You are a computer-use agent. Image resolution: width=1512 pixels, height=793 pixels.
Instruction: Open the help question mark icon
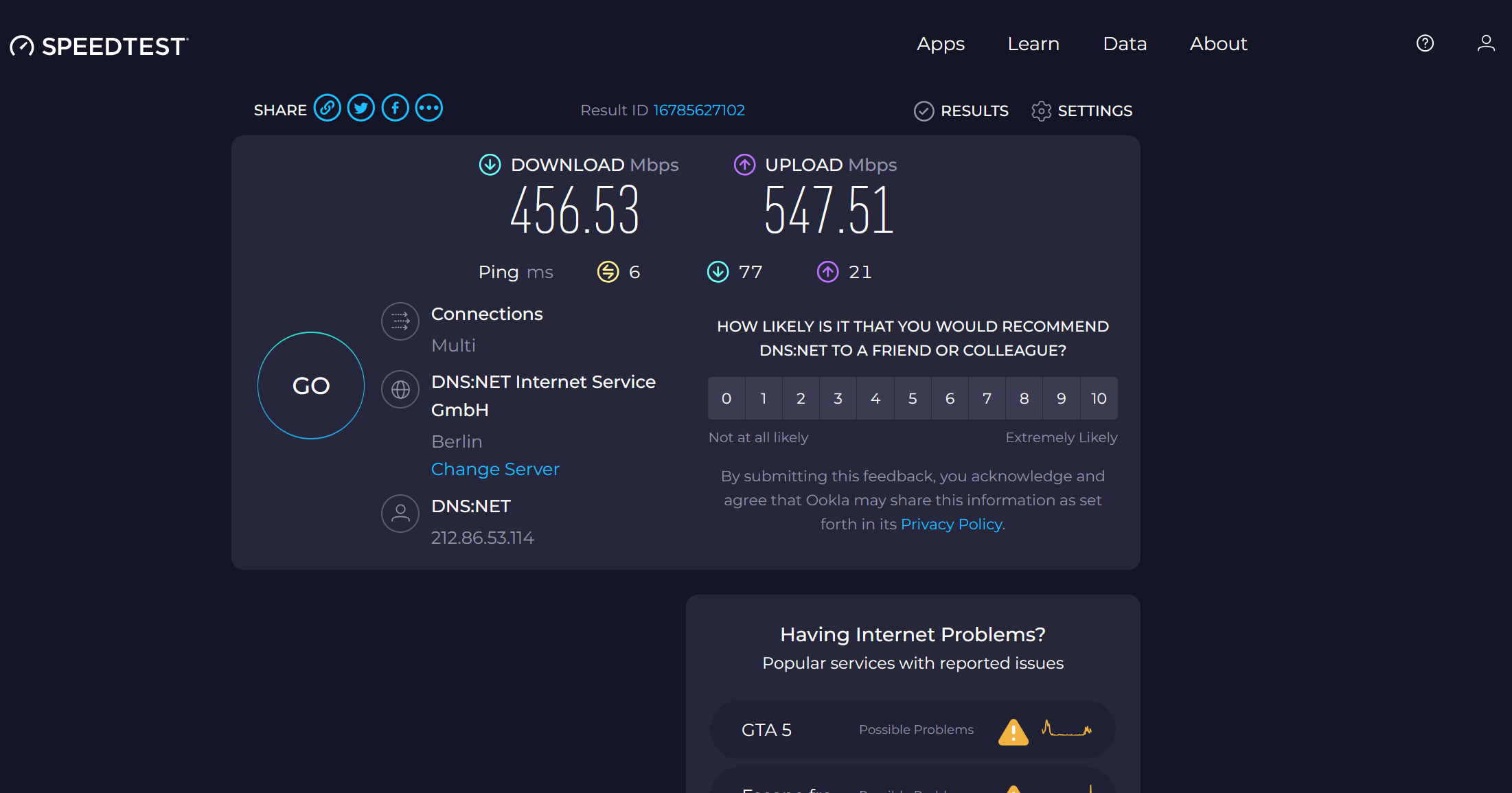pos(1425,43)
